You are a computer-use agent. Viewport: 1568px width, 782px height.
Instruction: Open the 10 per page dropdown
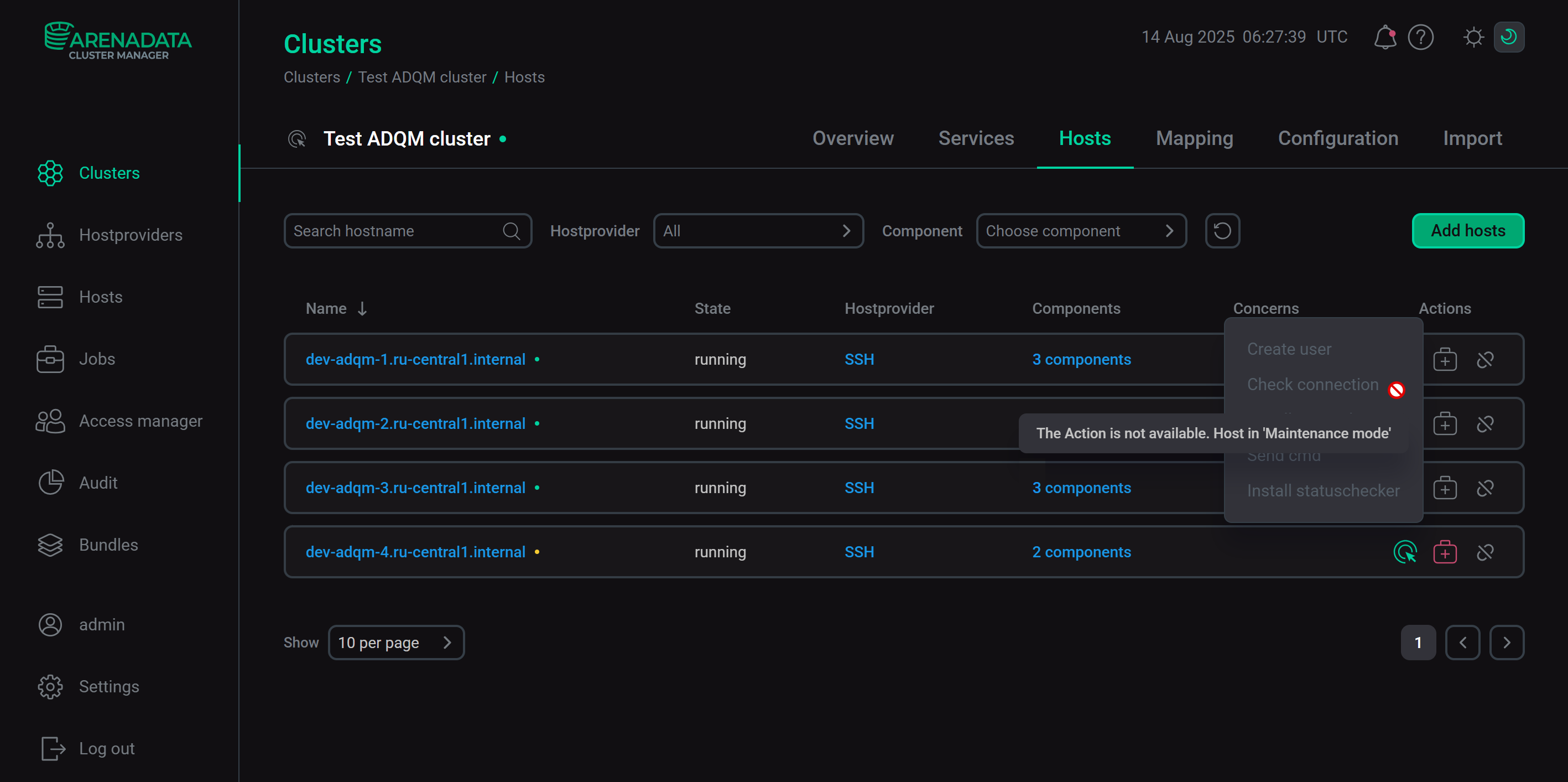(396, 643)
